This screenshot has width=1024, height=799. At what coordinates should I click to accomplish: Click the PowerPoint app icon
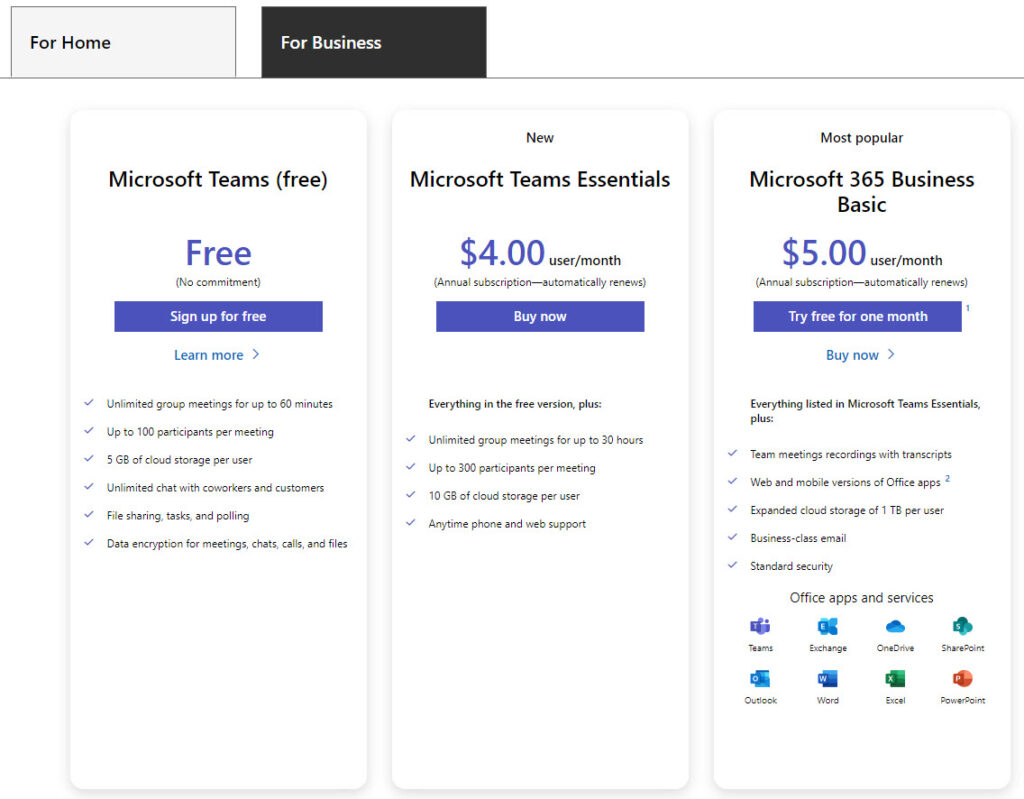[963, 679]
